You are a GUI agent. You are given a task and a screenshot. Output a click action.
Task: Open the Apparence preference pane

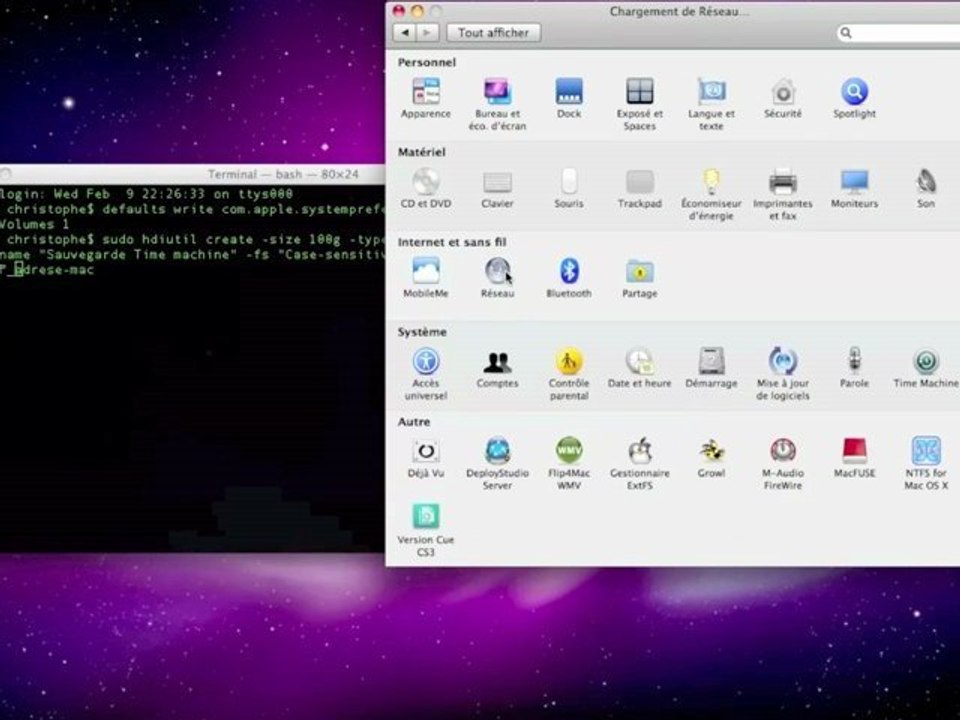click(x=426, y=98)
